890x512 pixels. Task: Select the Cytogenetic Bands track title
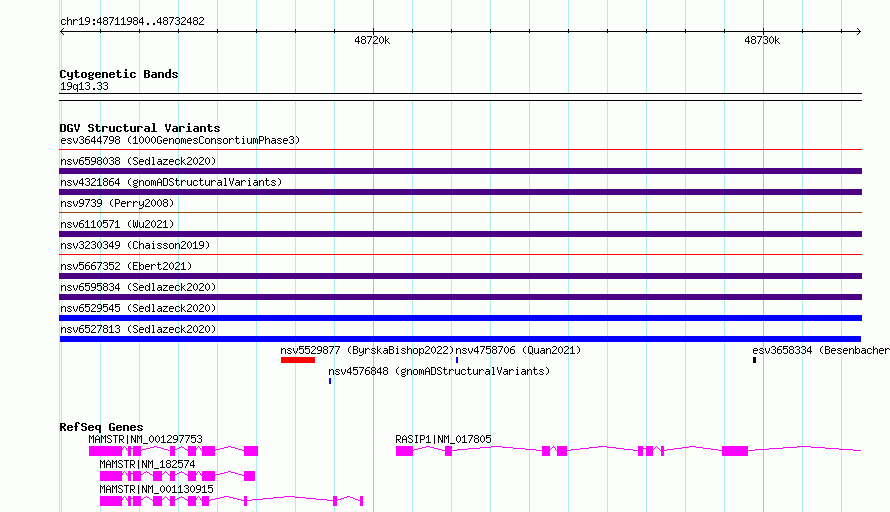[x=119, y=74]
